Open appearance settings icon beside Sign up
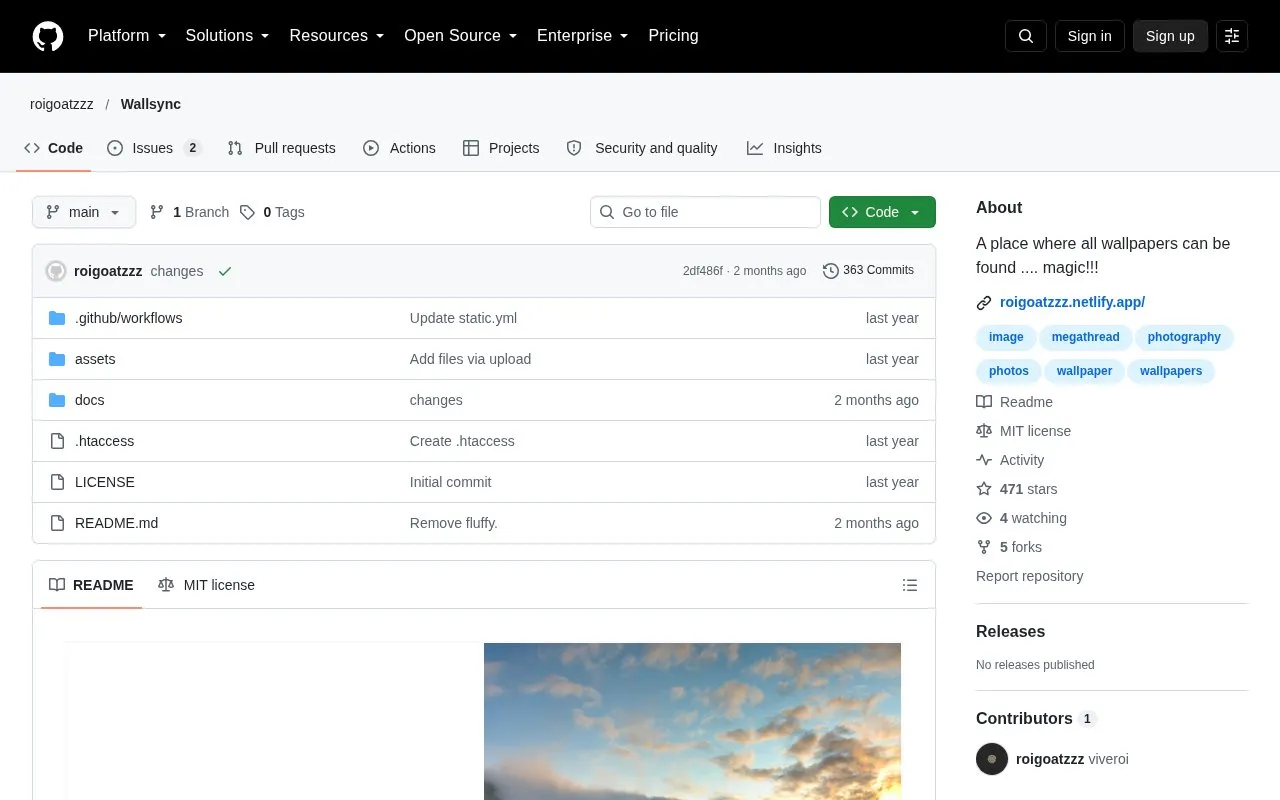This screenshot has width=1280, height=800. click(1232, 36)
